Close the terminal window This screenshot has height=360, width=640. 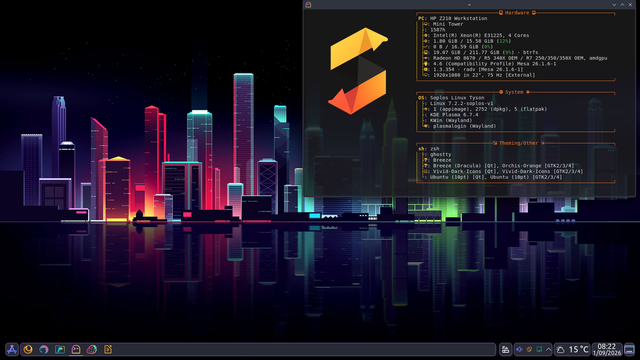pyautogui.click(x=630, y=4)
